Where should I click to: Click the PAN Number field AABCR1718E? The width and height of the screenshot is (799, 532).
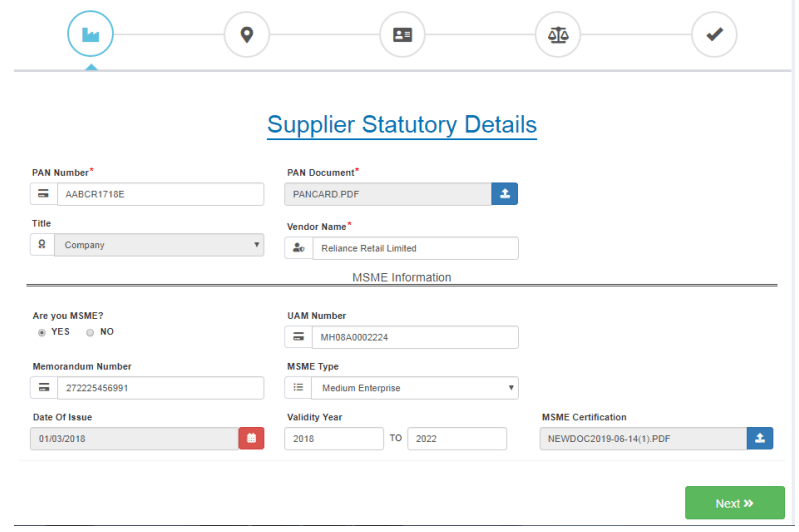161,194
